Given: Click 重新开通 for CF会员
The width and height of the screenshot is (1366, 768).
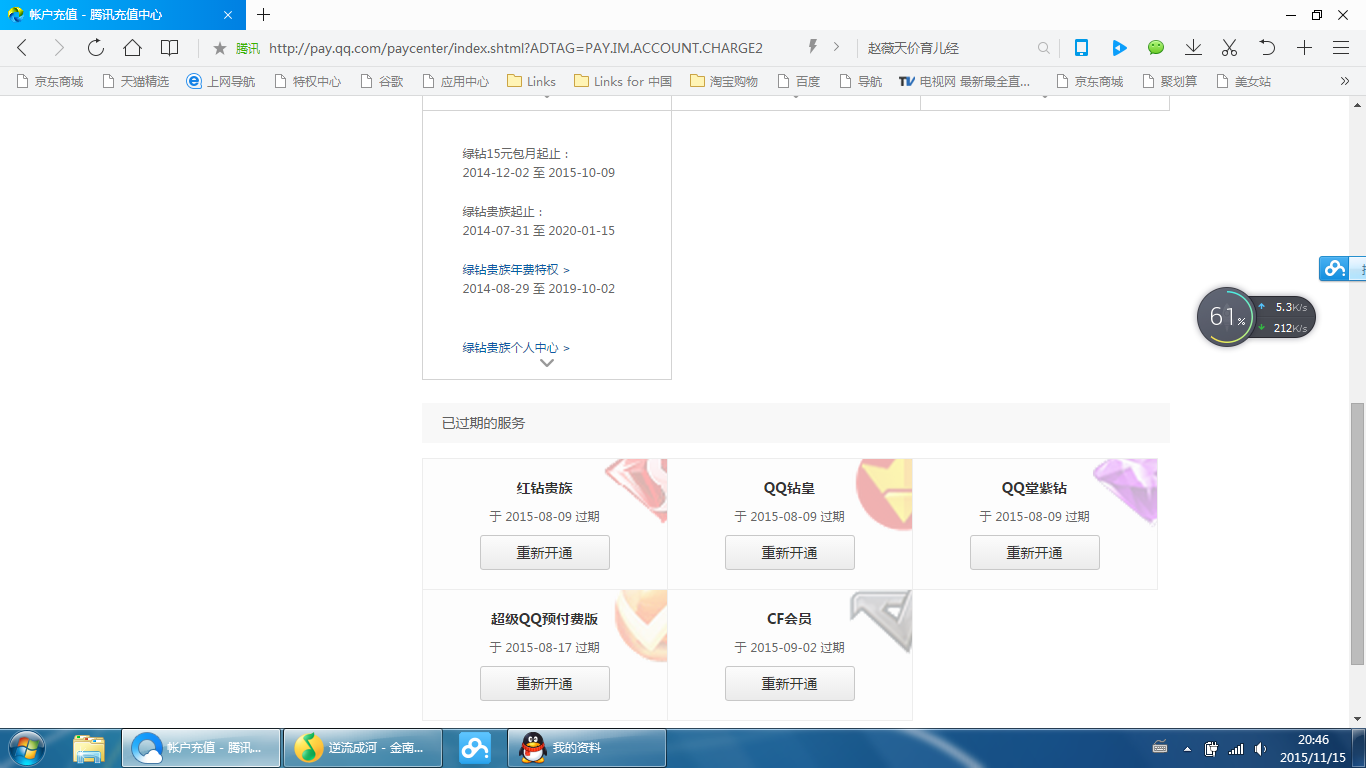Looking at the screenshot, I should point(790,684).
